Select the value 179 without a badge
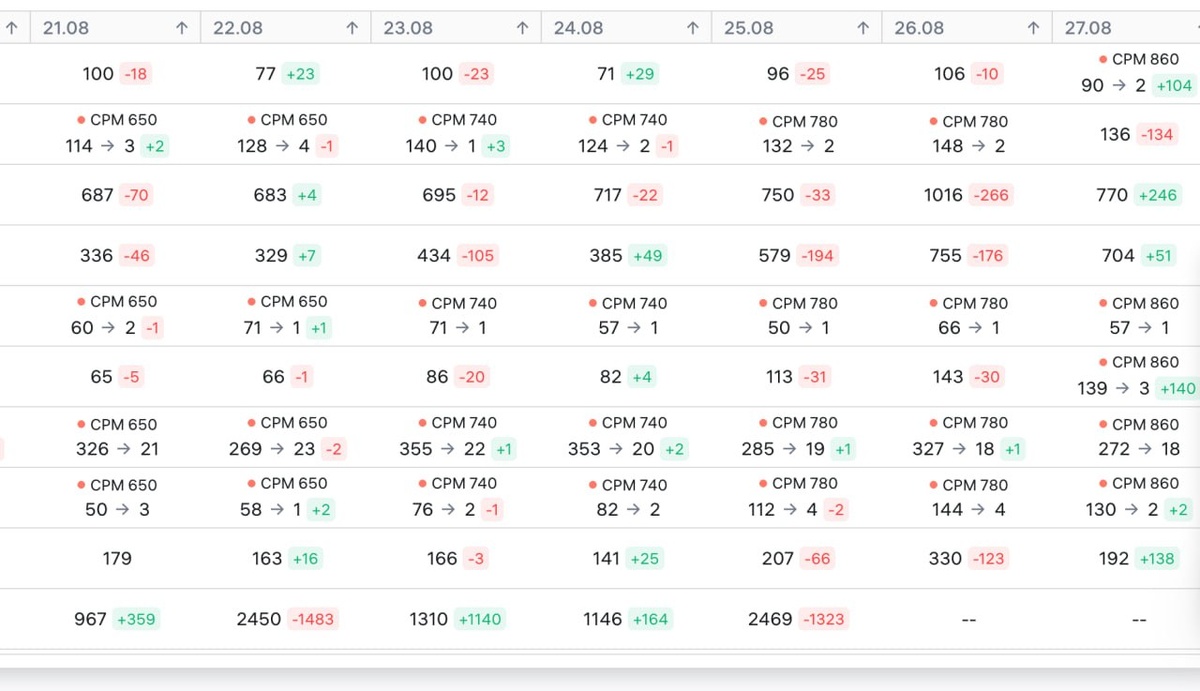Viewport: 1200px width, 691px height. point(117,559)
